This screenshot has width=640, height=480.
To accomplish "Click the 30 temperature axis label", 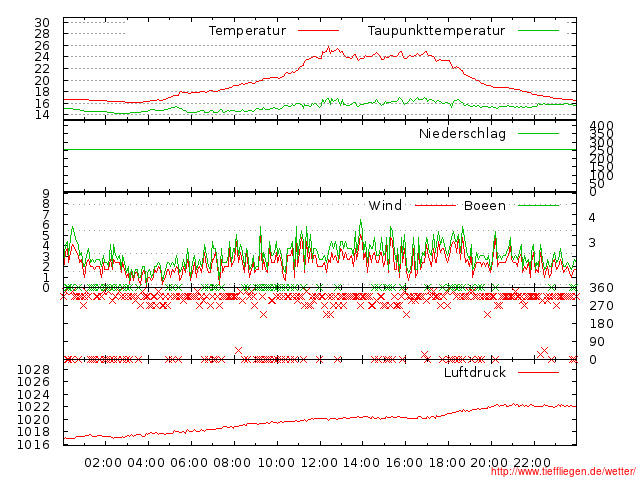I will [42, 23].
